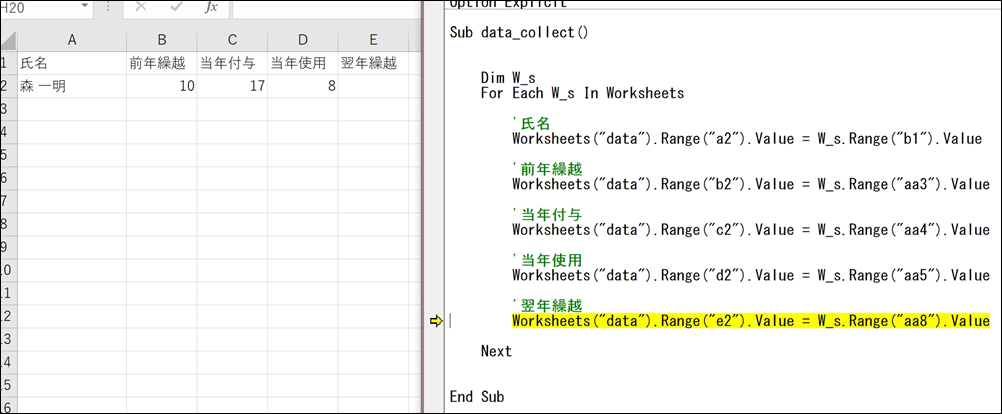Click the For Each W_s code line
This screenshot has height=414, width=1002.
tap(582, 93)
